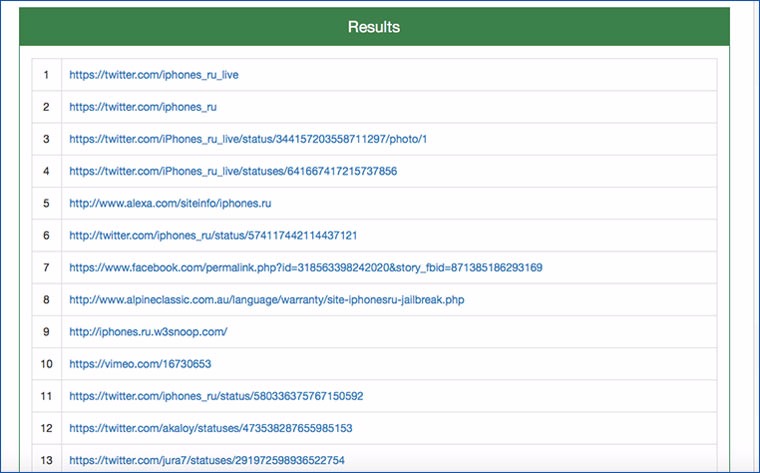Open the https://twitter.com/iphones_ru link
This screenshot has width=760, height=473.
(143, 107)
